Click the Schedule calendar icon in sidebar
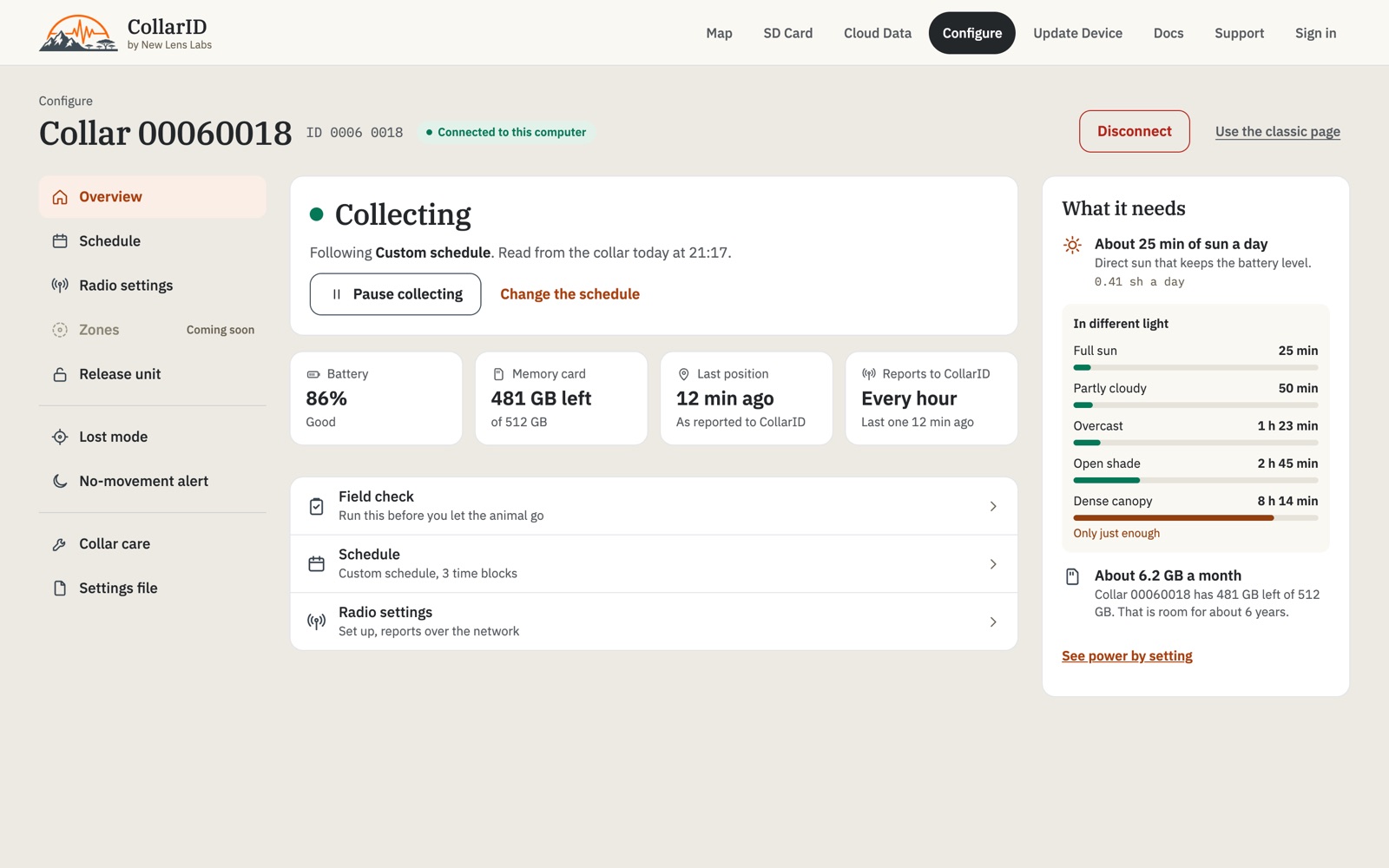1389x868 pixels. coord(60,241)
